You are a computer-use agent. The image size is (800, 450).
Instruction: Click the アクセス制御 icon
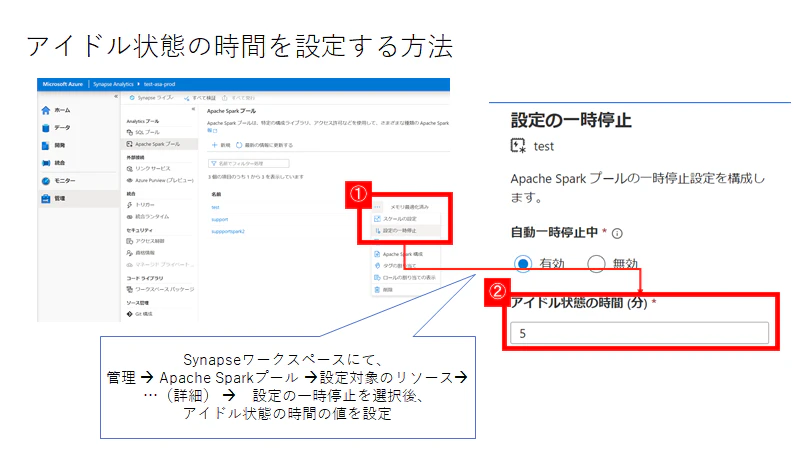click(130, 241)
